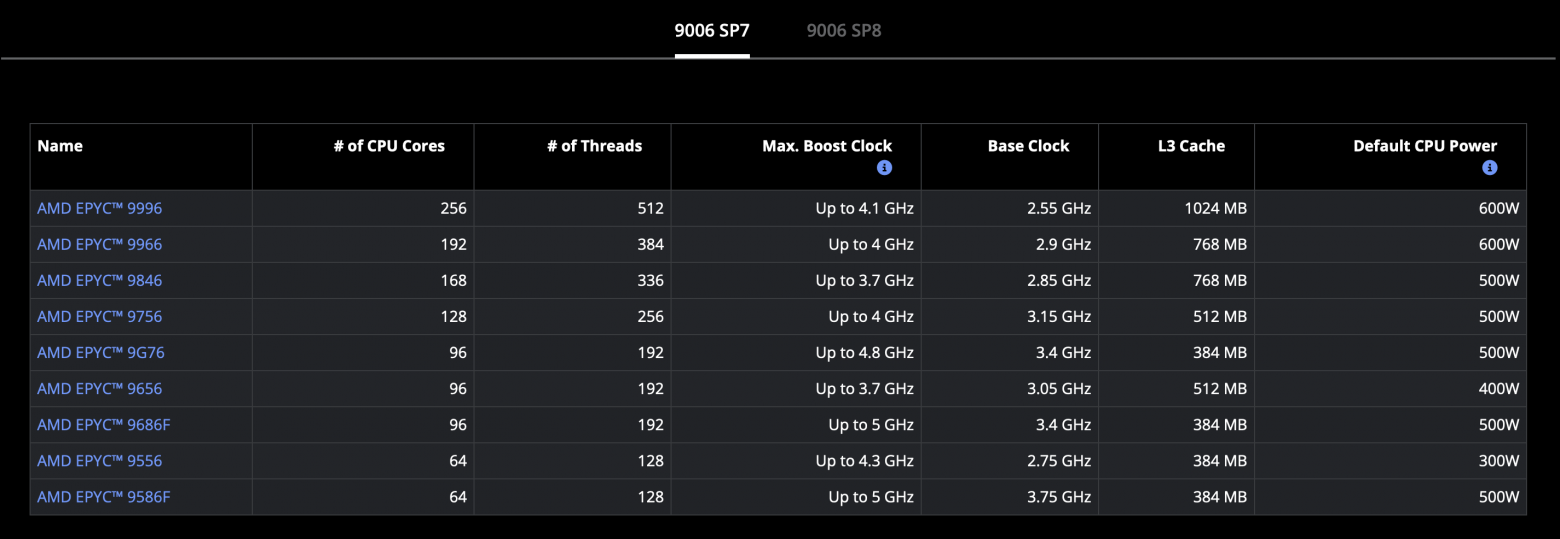Select the 9006 SP7 tab
The image size is (1560, 539).
click(712, 31)
